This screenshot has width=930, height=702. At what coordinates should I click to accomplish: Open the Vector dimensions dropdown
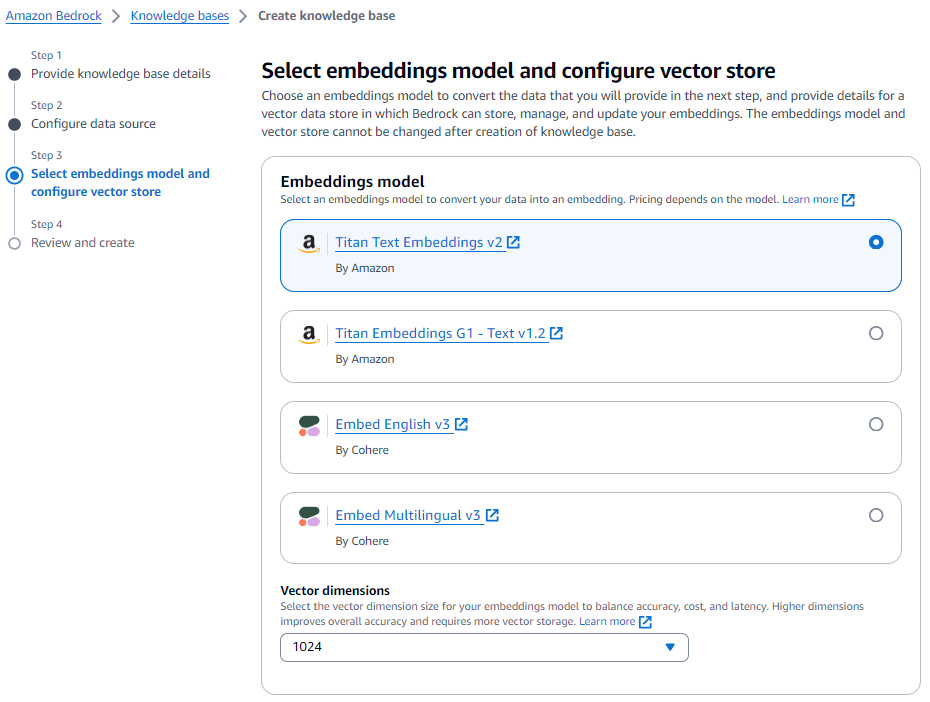484,647
